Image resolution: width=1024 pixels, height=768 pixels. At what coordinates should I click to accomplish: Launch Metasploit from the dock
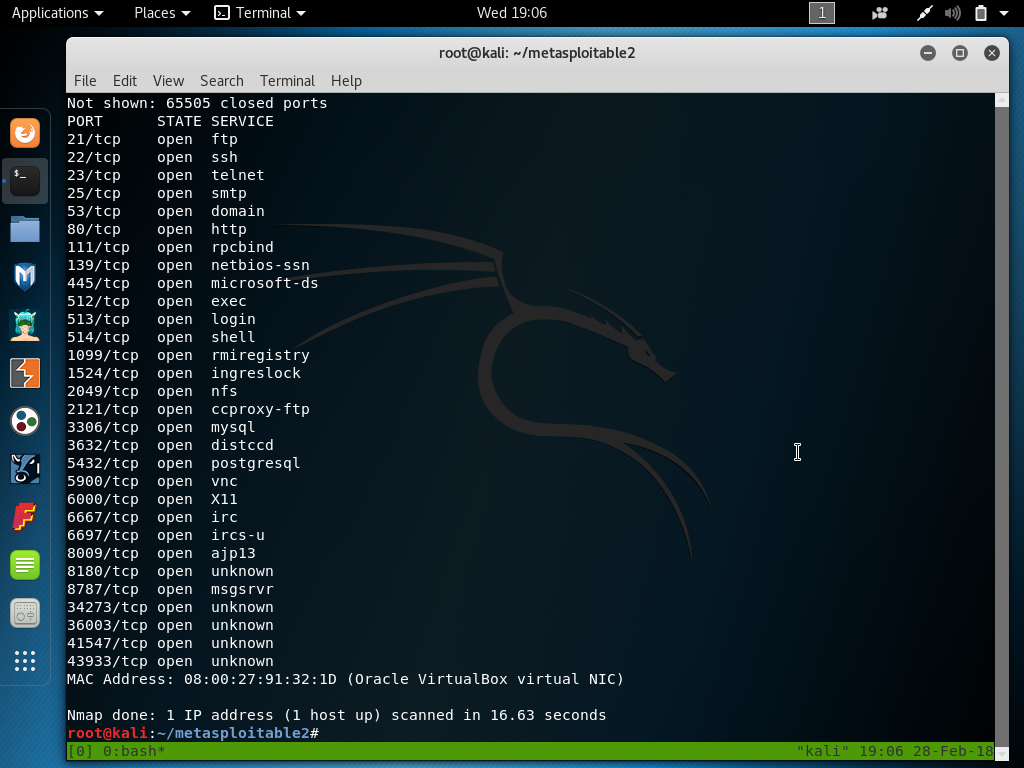(x=25, y=277)
